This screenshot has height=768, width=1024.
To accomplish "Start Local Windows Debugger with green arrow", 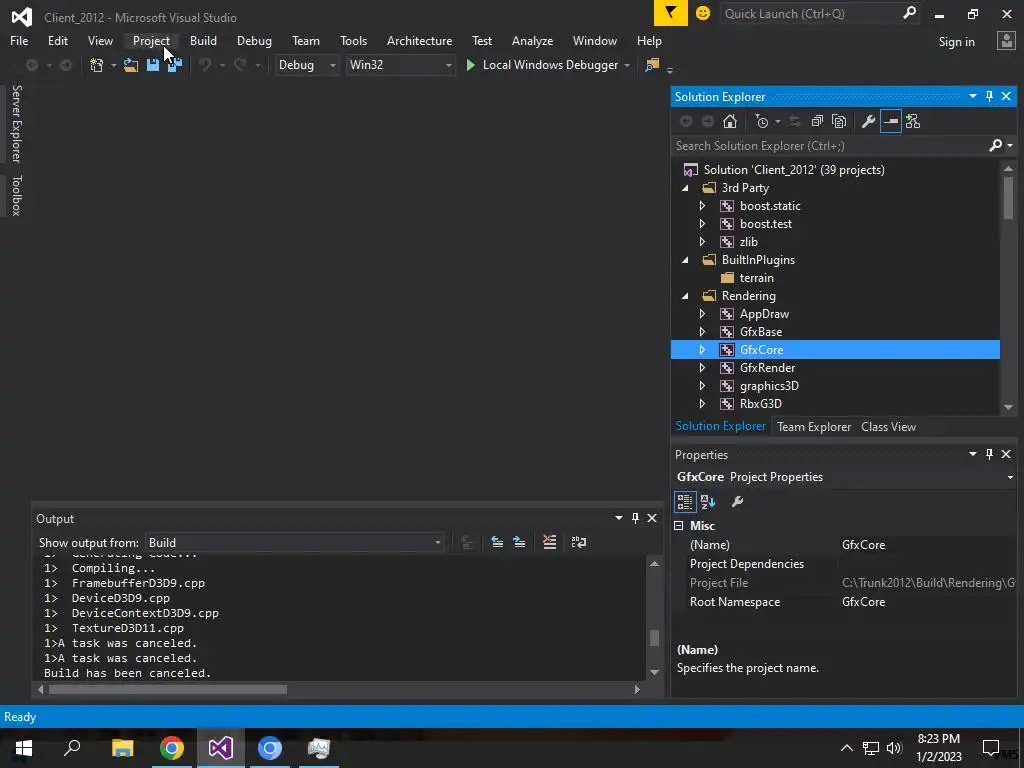I will pyautogui.click(x=470, y=65).
